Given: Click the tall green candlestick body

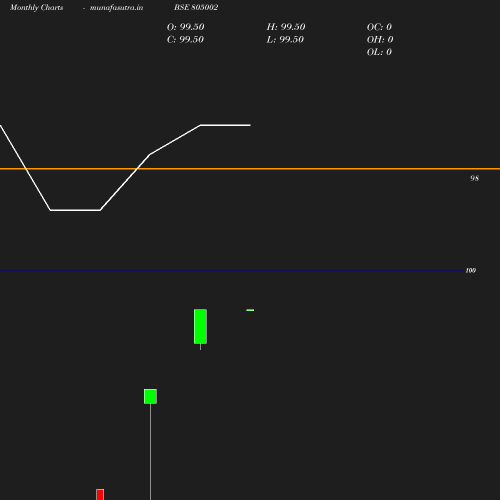Looking at the screenshot, I should 200,326.
